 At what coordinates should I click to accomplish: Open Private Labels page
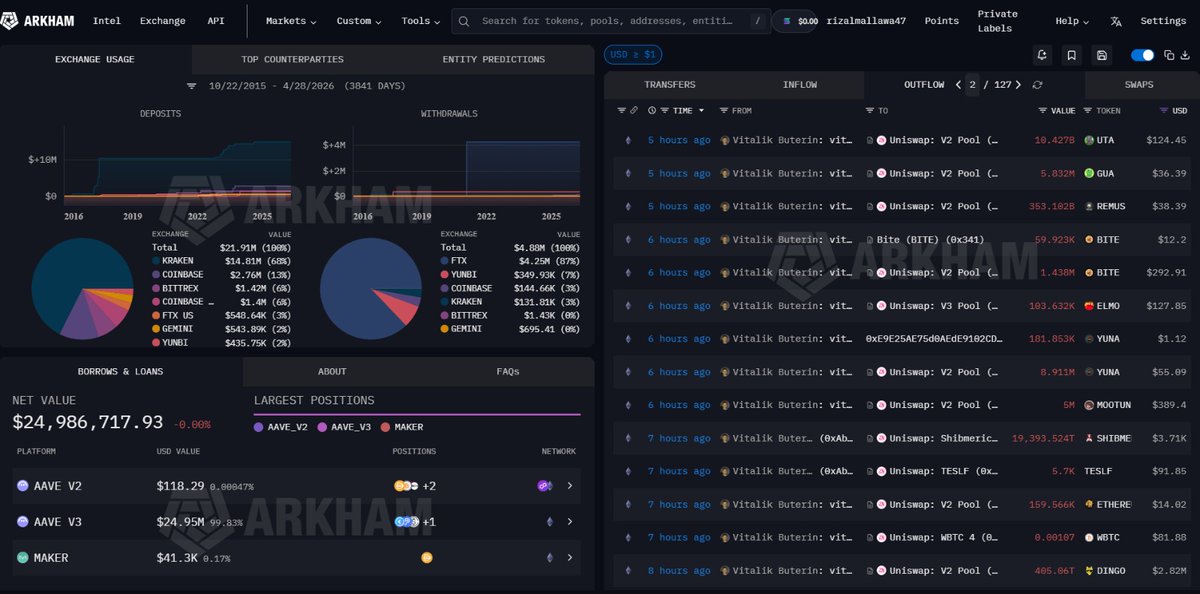(x=997, y=21)
